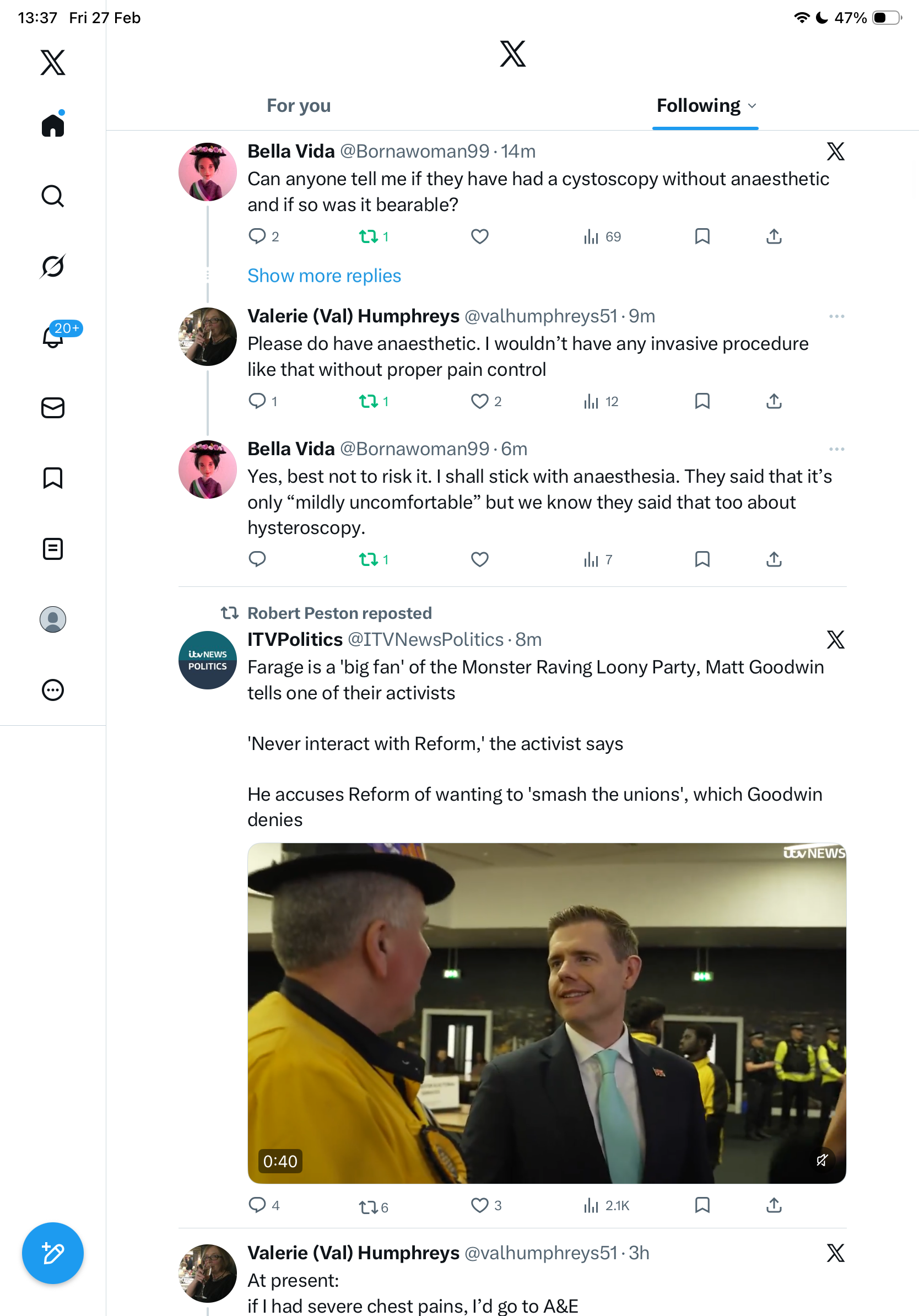Open the Following feed dropdown chevron

tap(752, 106)
